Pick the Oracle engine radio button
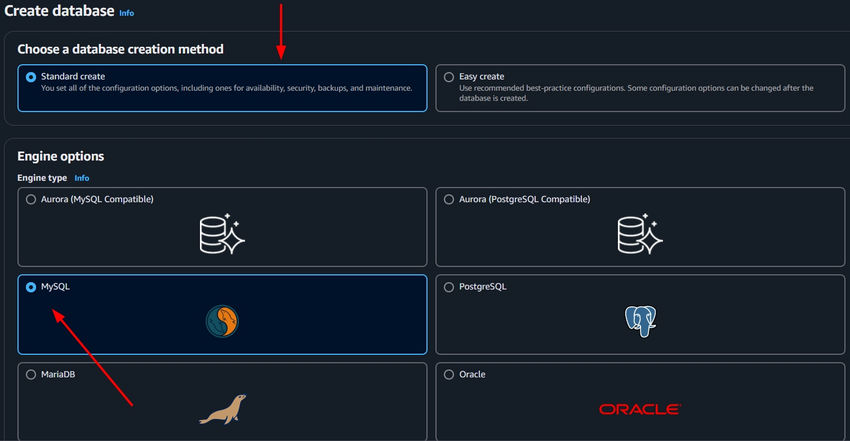Viewport: 850px width, 441px height. [449, 374]
